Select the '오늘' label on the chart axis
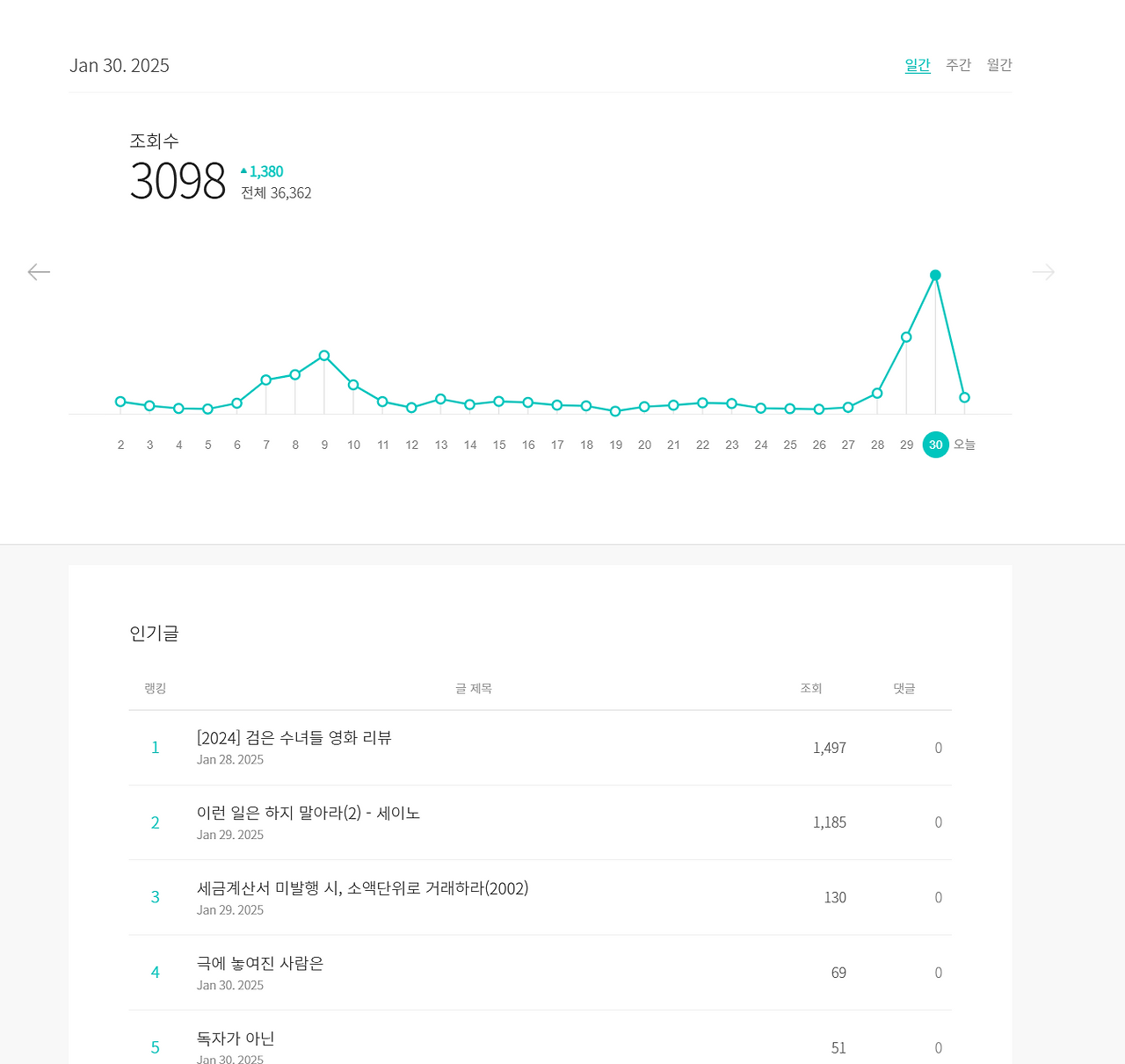Image resolution: width=1125 pixels, height=1064 pixels. click(x=963, y=445)
